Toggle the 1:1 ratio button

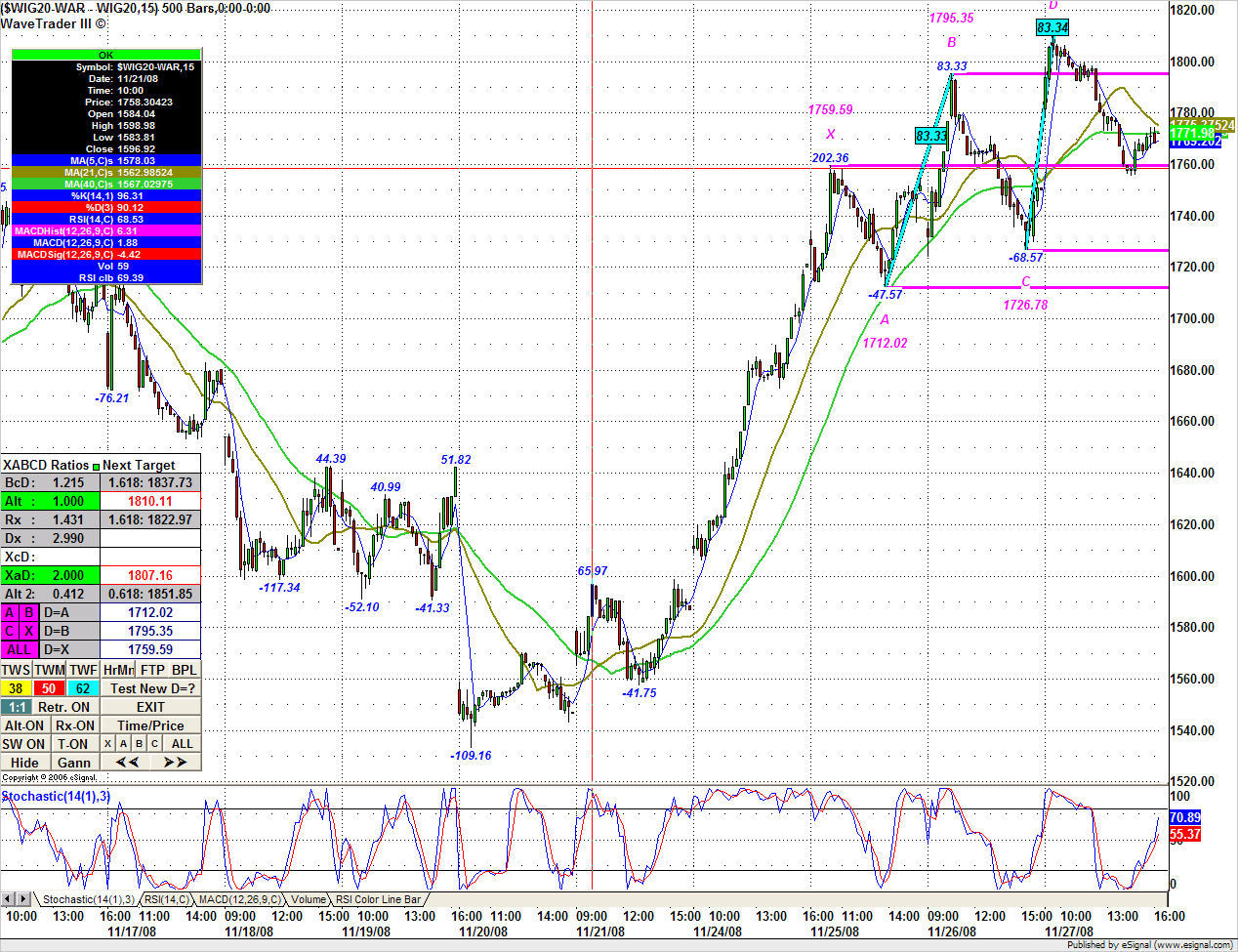(17, 707)
